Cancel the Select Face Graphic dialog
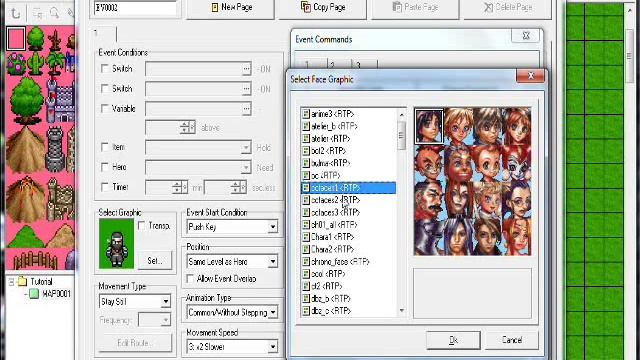640x360 pixels. [512, 340]
